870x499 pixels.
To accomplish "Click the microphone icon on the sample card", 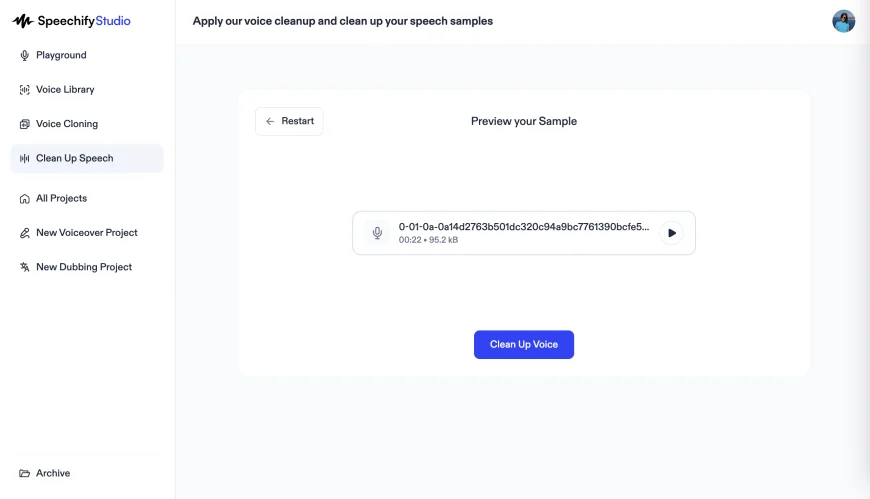I will tap(377, 233).
